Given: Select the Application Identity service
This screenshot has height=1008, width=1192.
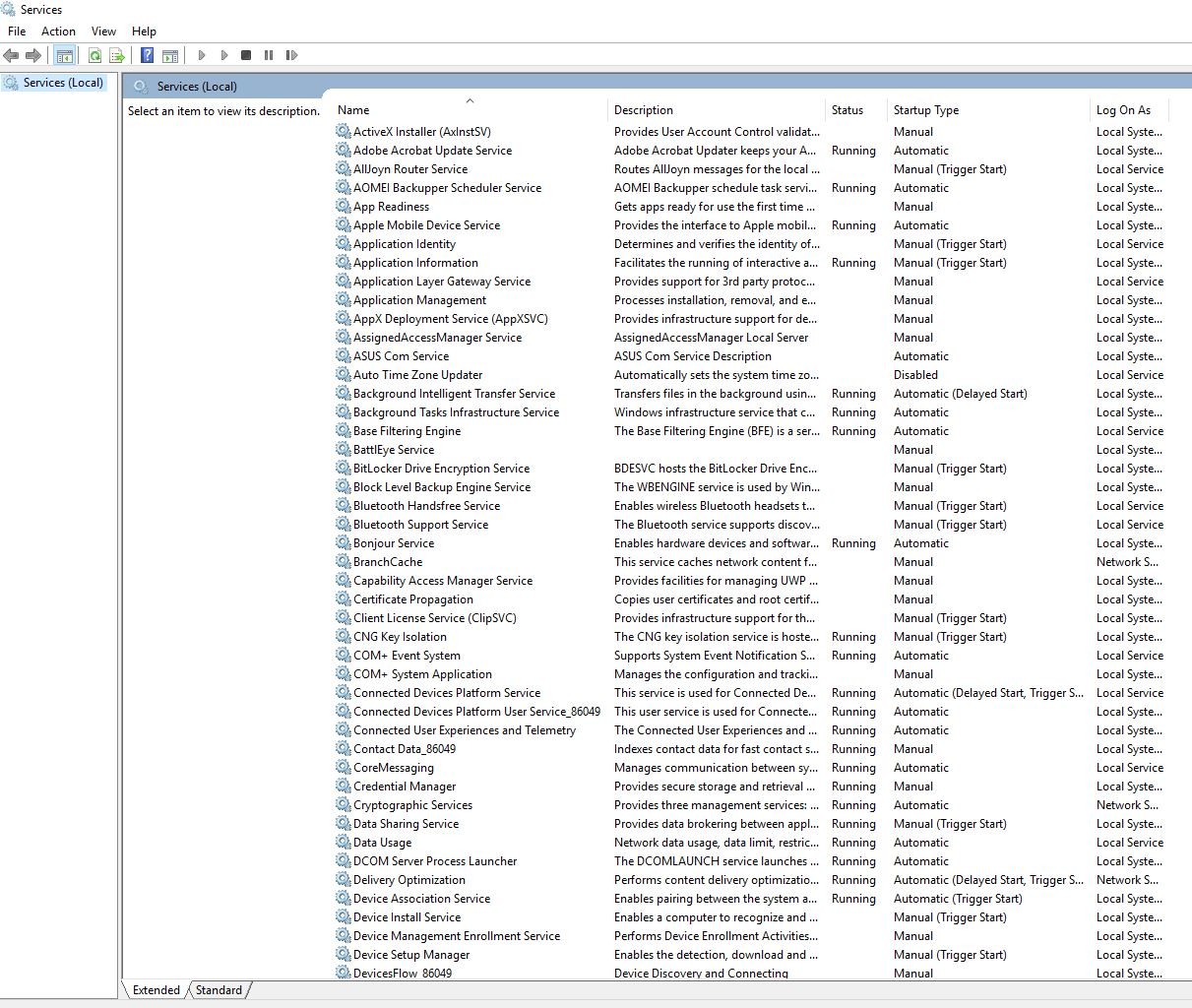Looking at the screenshot, I should pos(405,244).
